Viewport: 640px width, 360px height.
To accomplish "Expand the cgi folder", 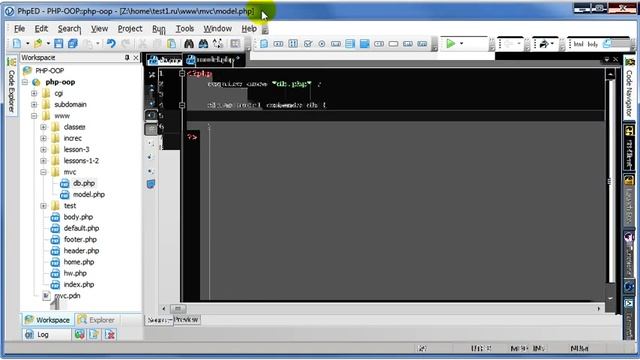I will [34, 93].
